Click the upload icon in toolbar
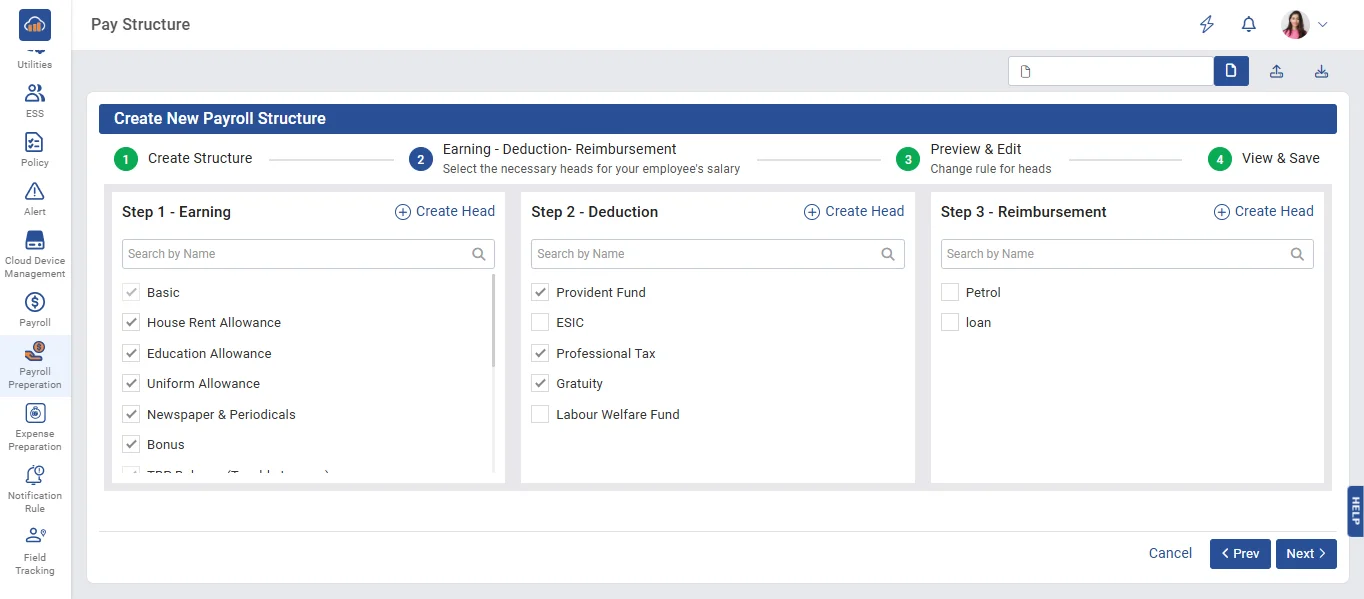This screenshot has height=599, width=1364. [1276, 71]
